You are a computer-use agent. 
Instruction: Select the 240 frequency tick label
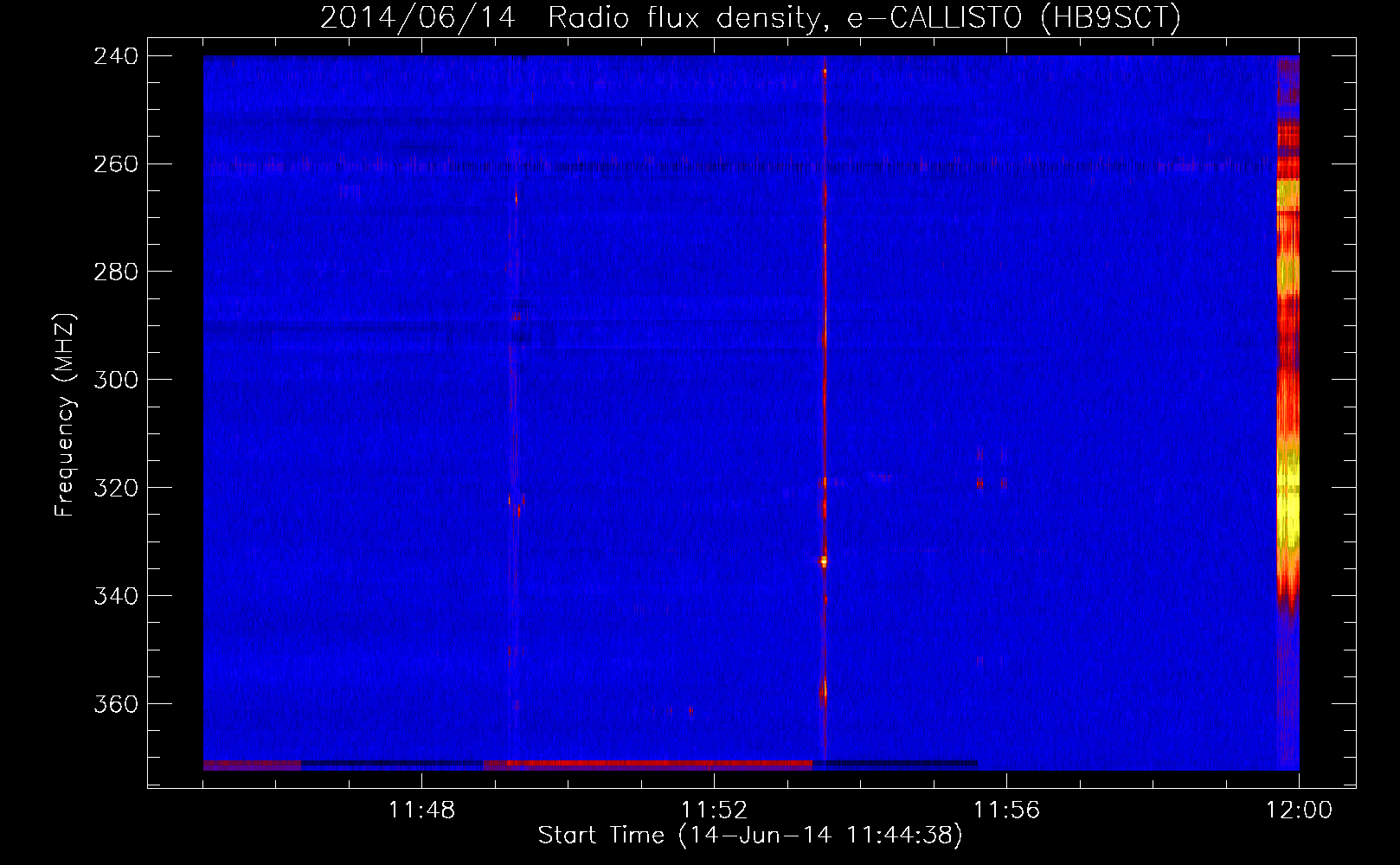[116, 56]
